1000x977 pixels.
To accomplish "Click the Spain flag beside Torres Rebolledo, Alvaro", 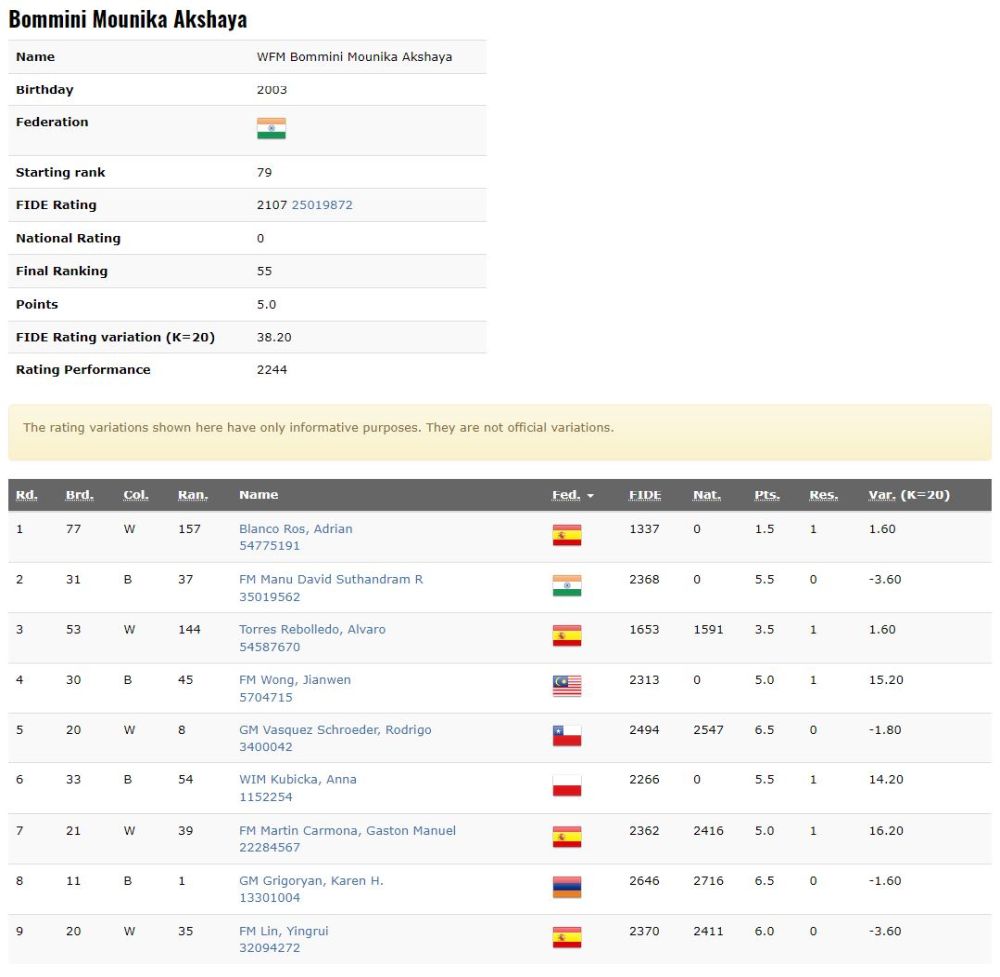I will 567,636.
